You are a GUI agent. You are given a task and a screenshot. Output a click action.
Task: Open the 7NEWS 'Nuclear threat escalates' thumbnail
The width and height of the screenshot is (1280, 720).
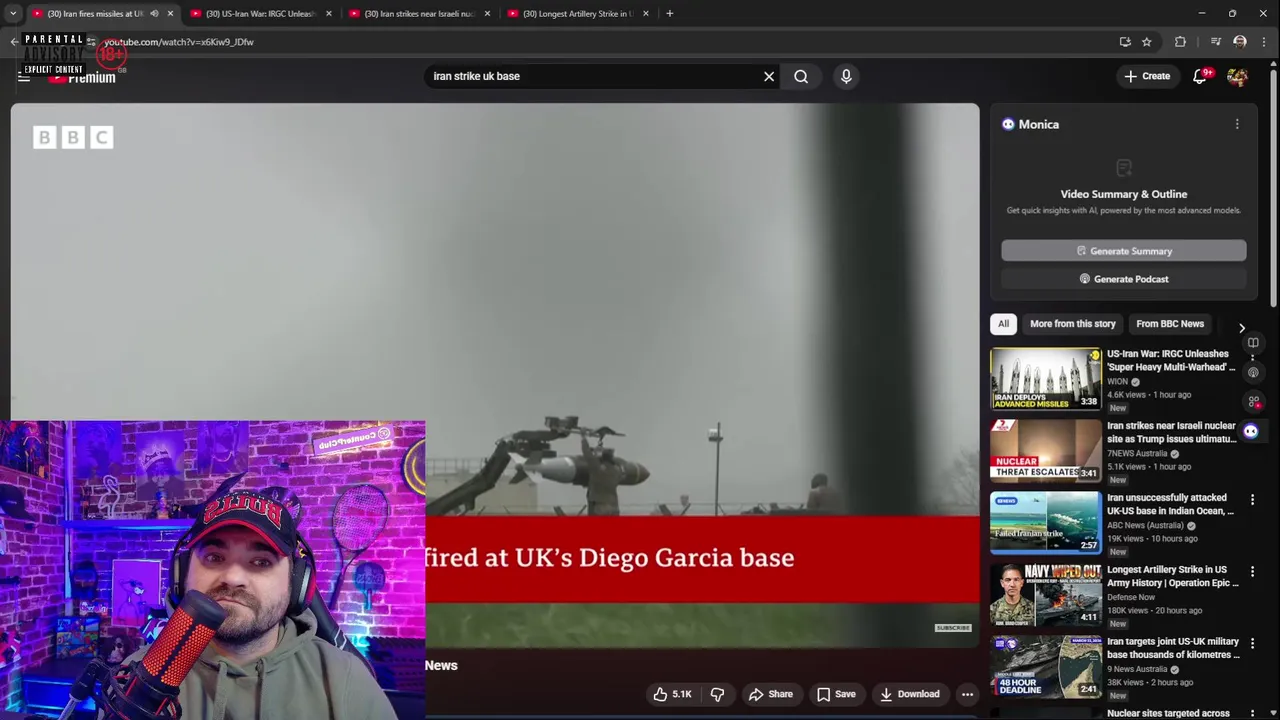tap(1046, 450)
